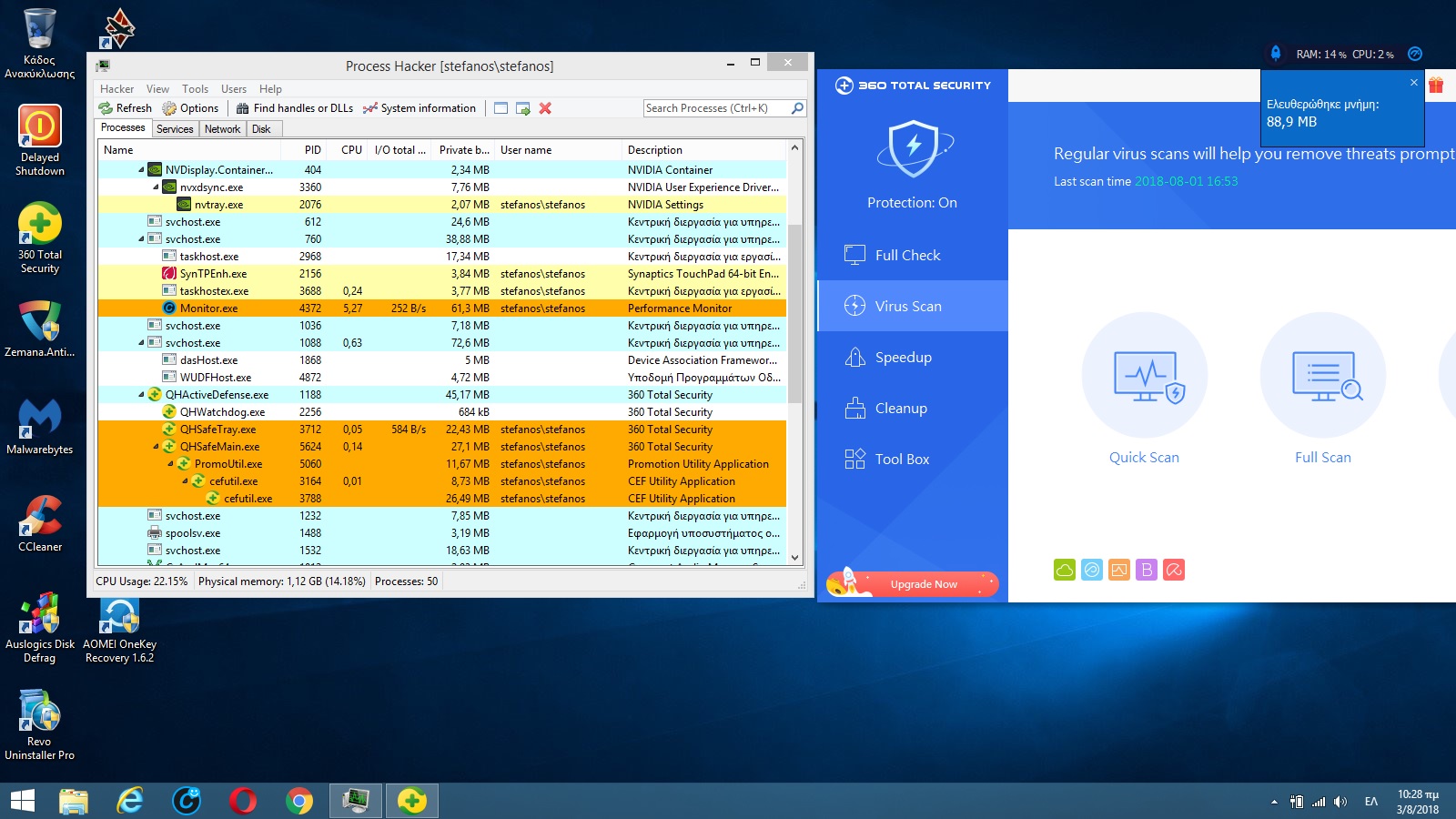Image resolution: width=1456 pixels, height=819 pixels.
Task: Click the Refresh toolbar icon in Process Hacker
Action: pos(126,108)
